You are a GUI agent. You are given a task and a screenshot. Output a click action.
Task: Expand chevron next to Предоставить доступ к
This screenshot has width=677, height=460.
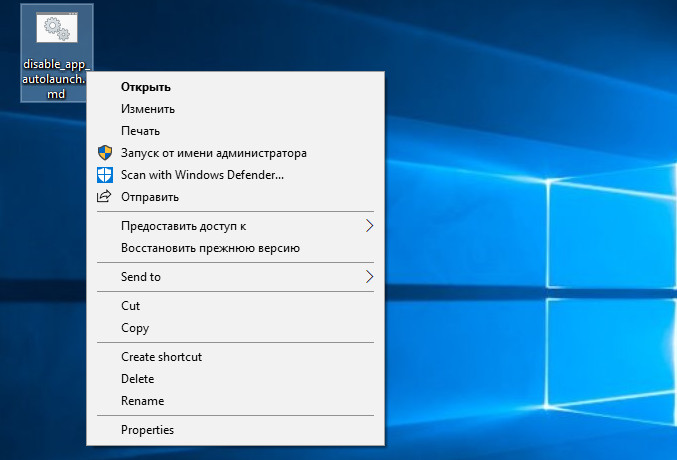click(369, 225)
